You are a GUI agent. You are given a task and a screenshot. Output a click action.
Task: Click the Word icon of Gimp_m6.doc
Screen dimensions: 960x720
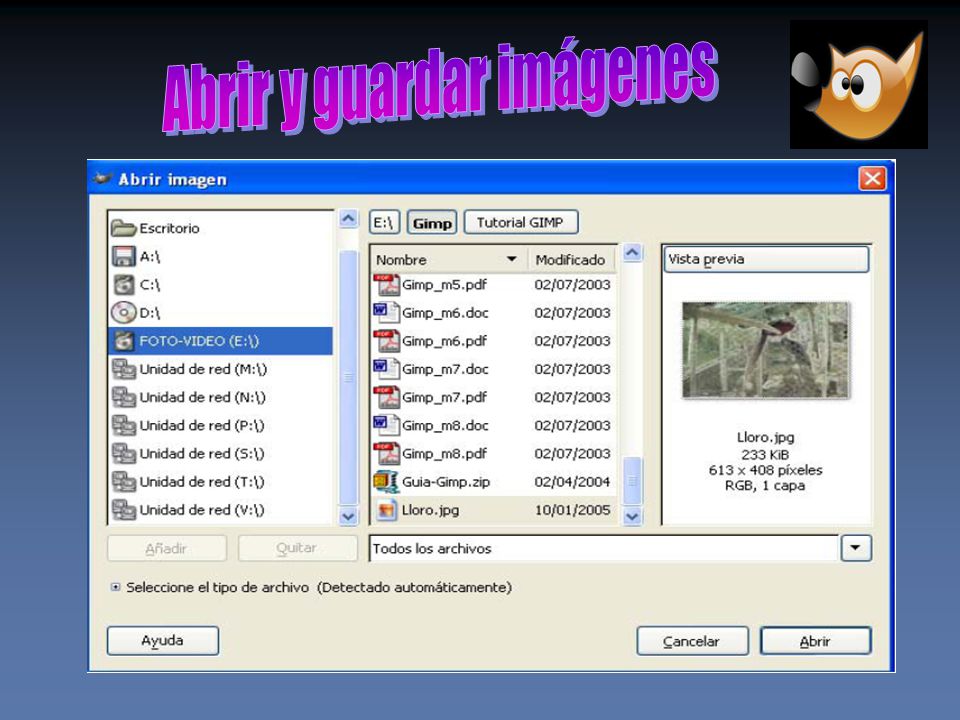pyautogui.click(x=386, y=312)
